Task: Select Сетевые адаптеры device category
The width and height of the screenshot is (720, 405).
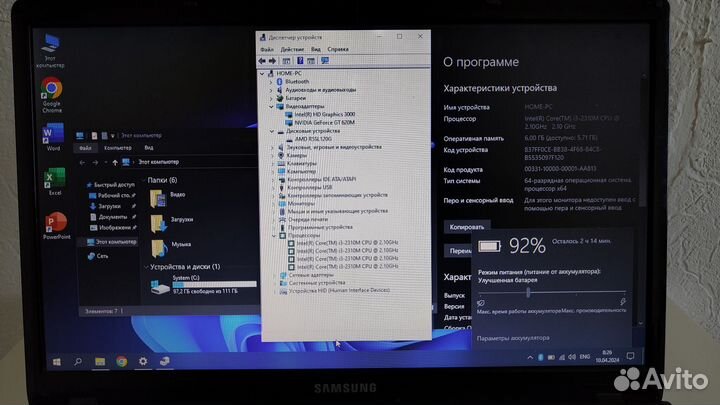Action: pyautogui.click(x=307, y=275)
